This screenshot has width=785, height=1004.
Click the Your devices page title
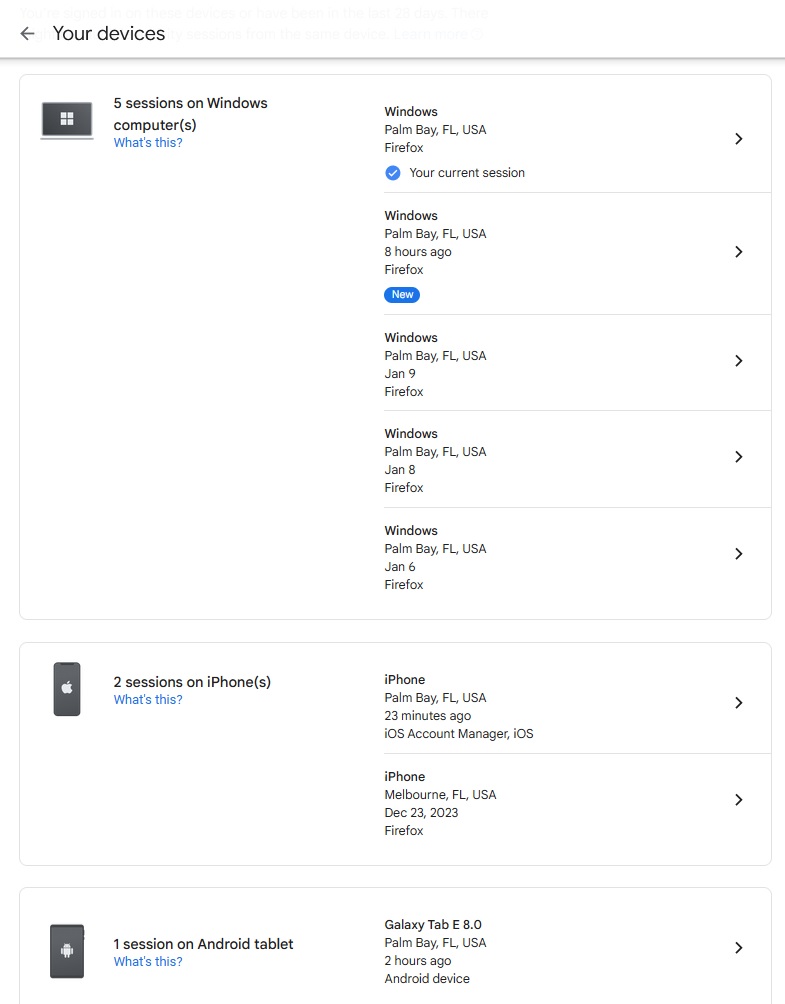(x=109, y=33)
